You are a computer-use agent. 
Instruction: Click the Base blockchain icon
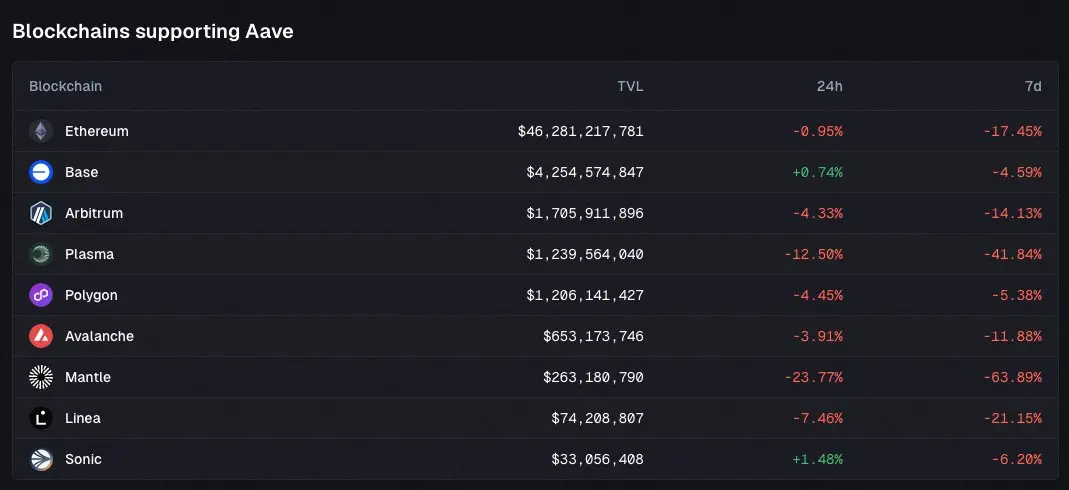[41, 172]
